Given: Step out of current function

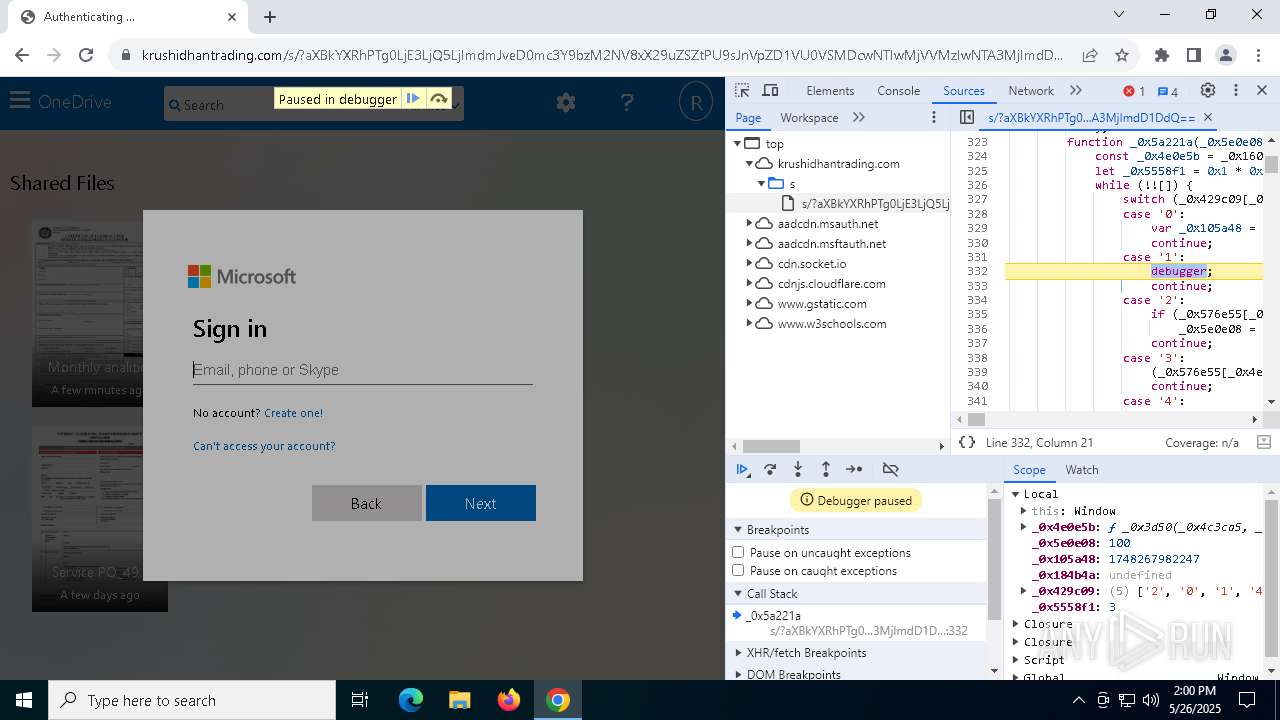Looking at the screenshot, I should tap(826, 469).
